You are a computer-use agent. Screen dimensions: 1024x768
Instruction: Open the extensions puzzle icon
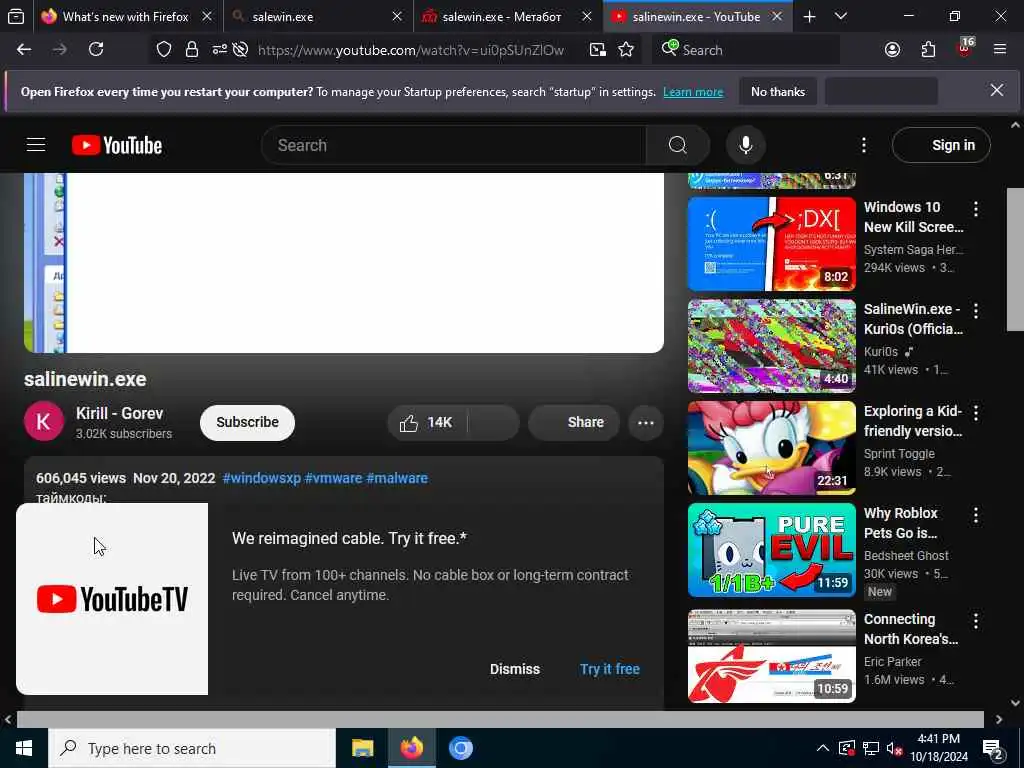[x=928, y=50]
